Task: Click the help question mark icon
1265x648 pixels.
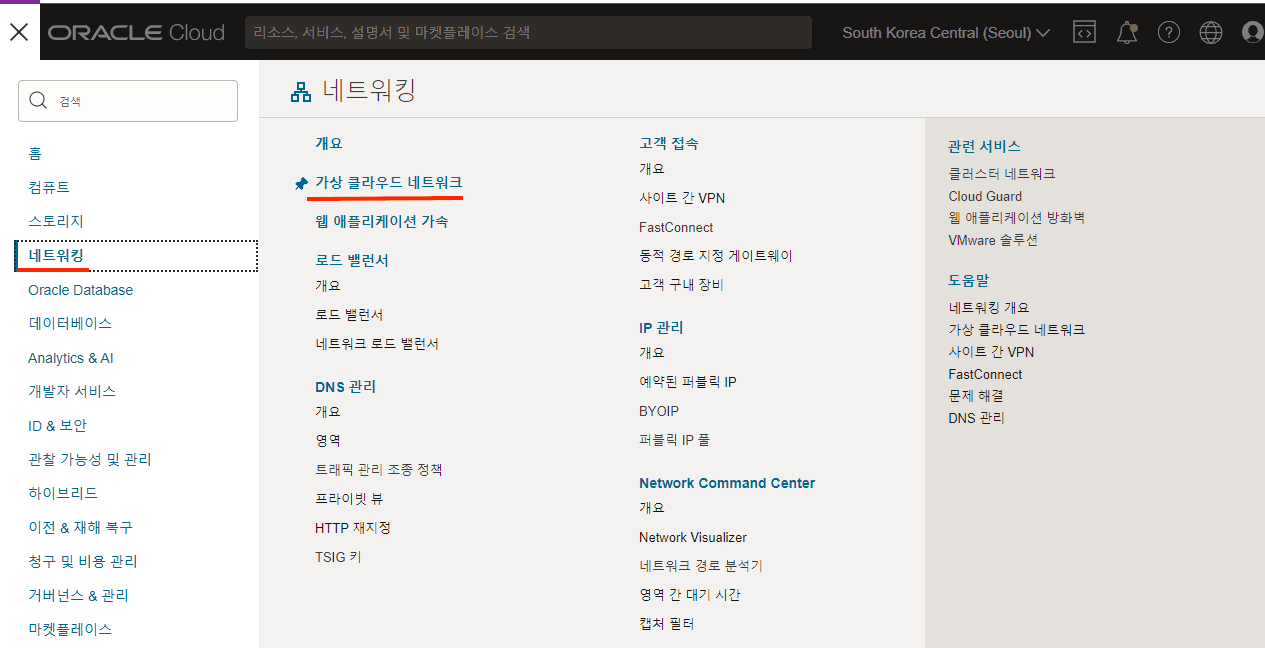Action: (x=1169, y=32)
